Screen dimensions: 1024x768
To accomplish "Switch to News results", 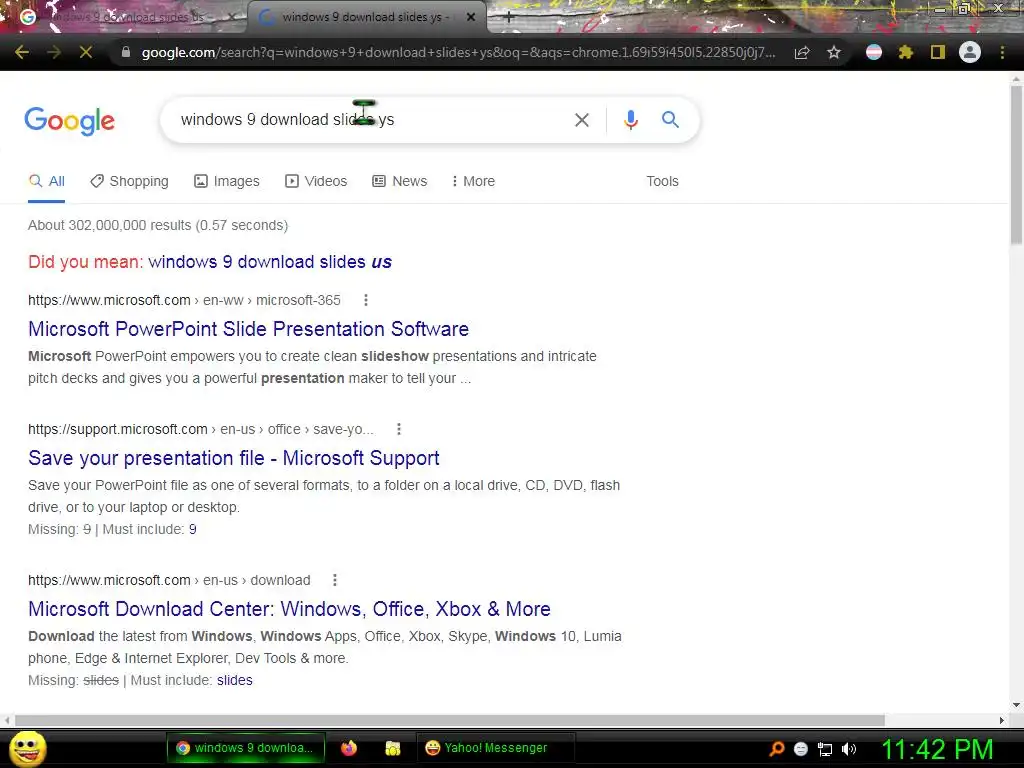I will coord(400,181).
